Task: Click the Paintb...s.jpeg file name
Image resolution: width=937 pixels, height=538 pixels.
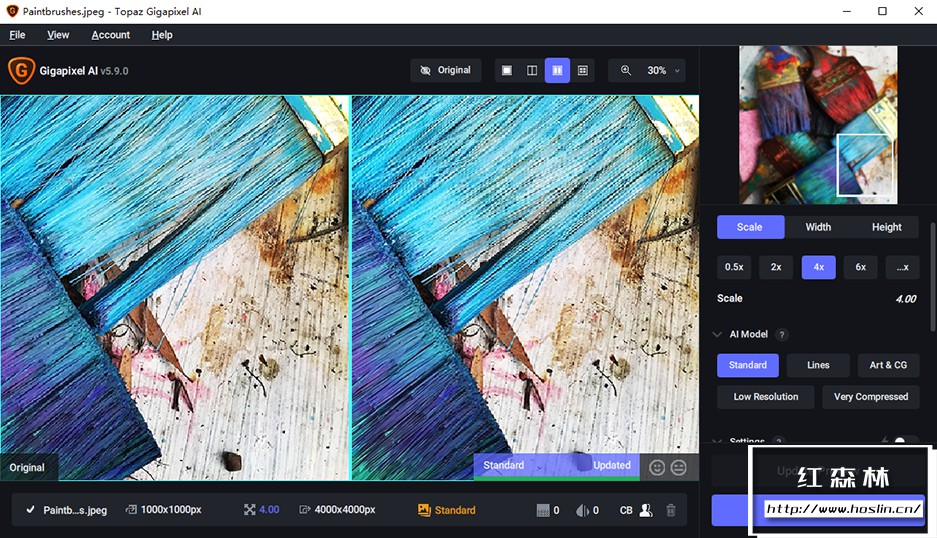Action: coord(75,510)
